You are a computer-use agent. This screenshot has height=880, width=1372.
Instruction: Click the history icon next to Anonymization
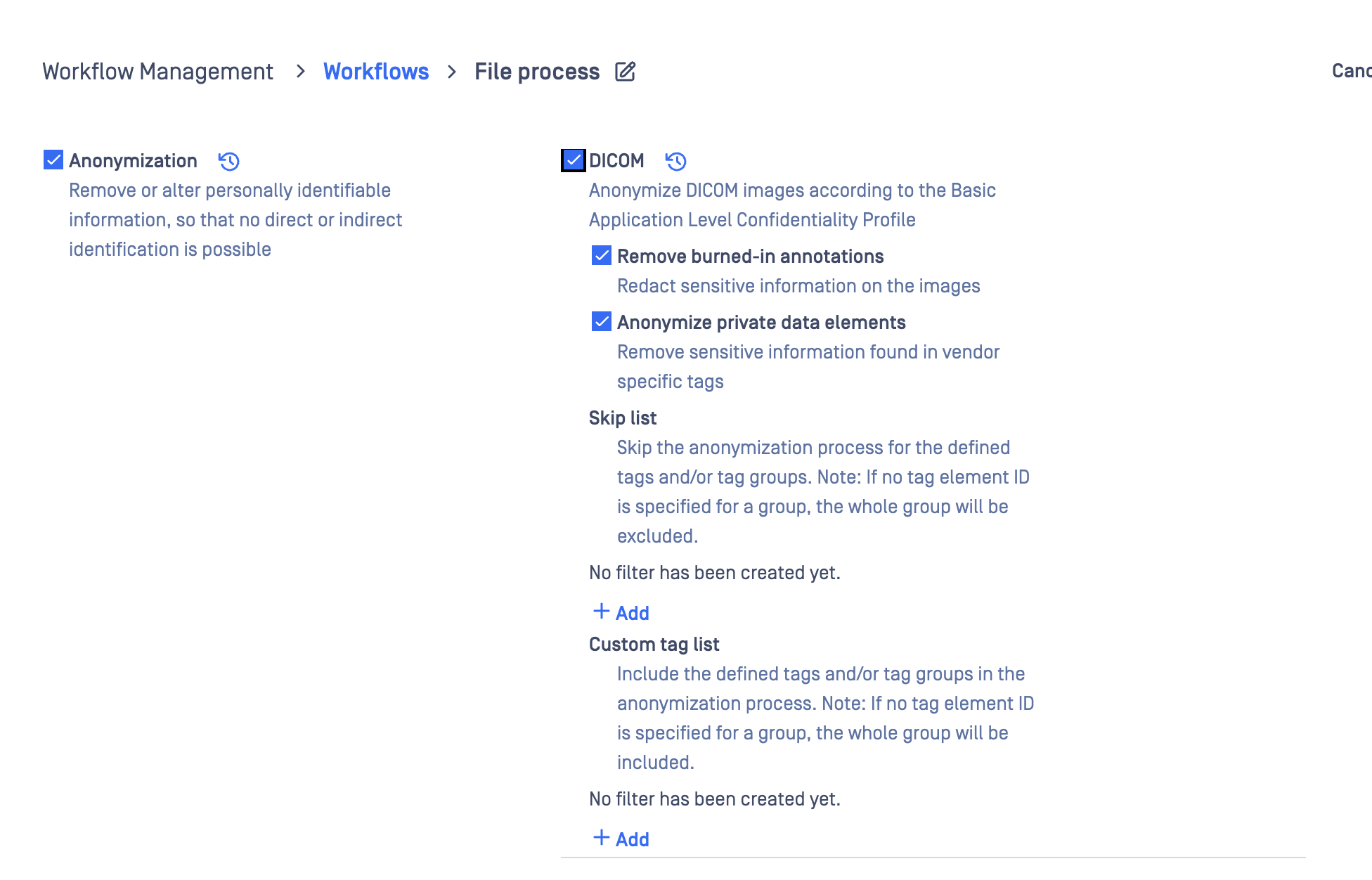(x=229, y=161)
